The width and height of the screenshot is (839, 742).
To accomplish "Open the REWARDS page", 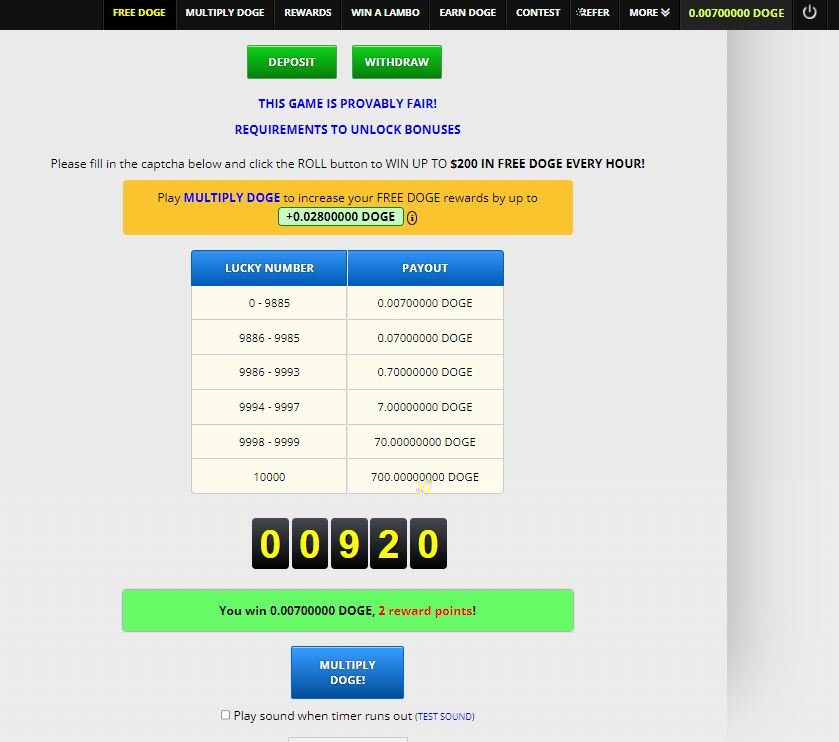I will point(307,13).
